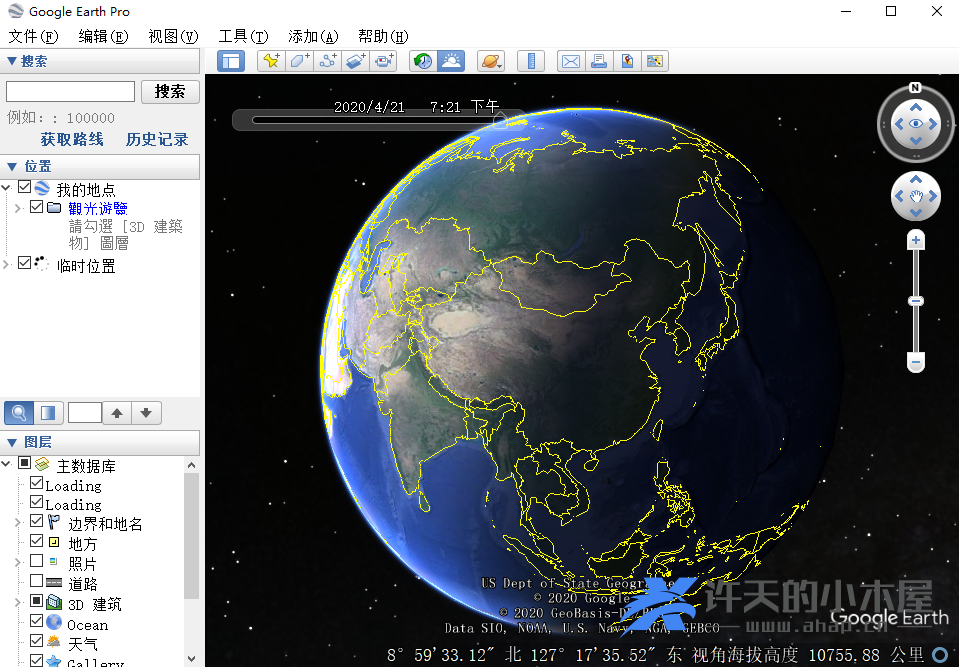Screen dimensions: 959x667
Task: Click the email envelope icon
Action: [571, 61]
